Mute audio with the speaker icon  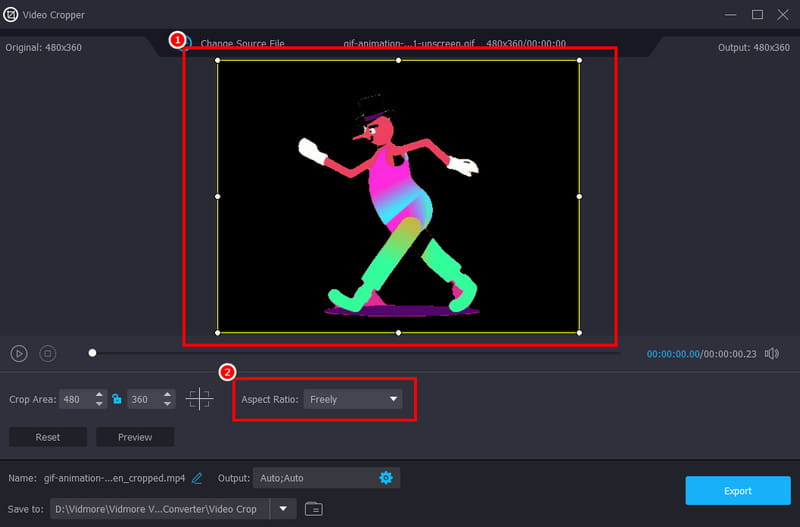[x=770, y=354]
